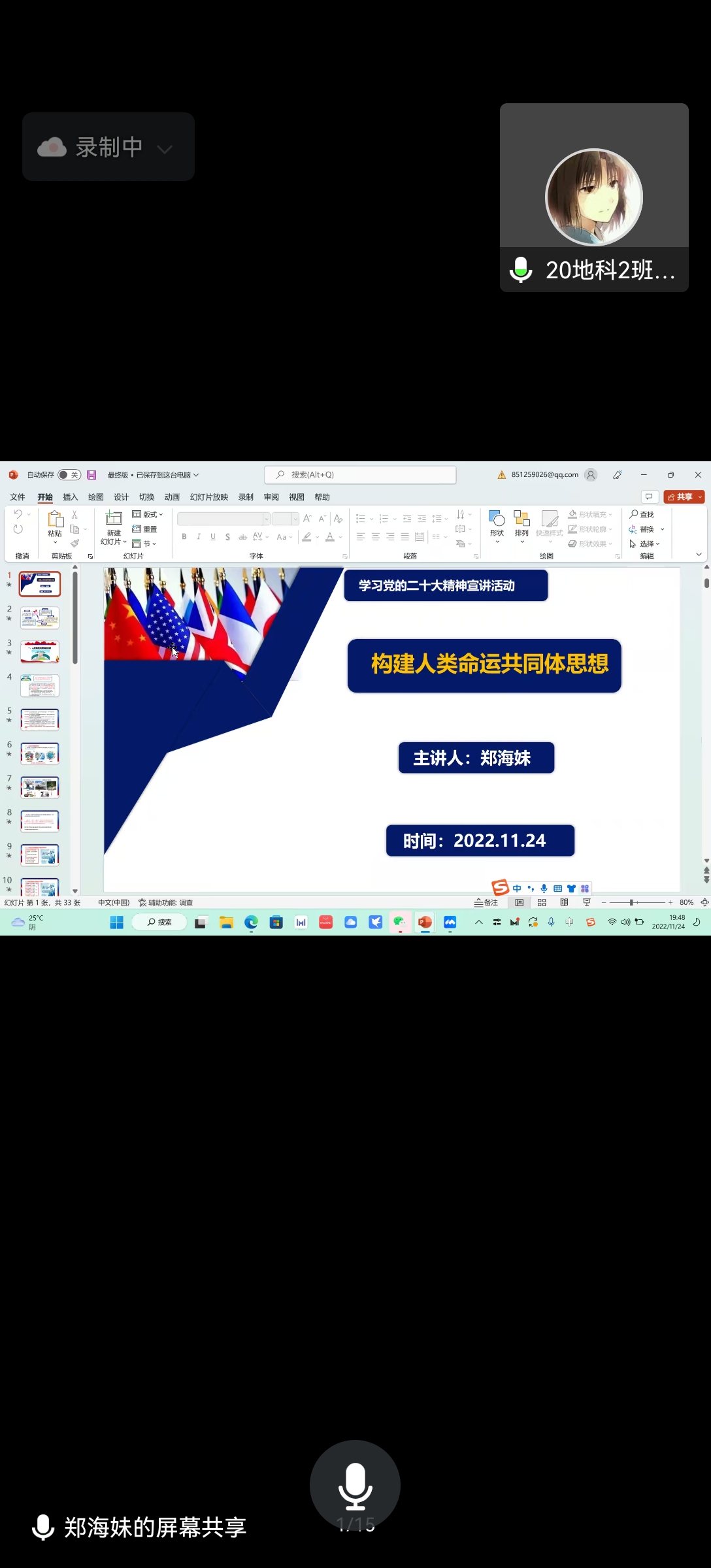Switch to Reading view icon
The image size is (711, 1568).
(x=564, y=902)
